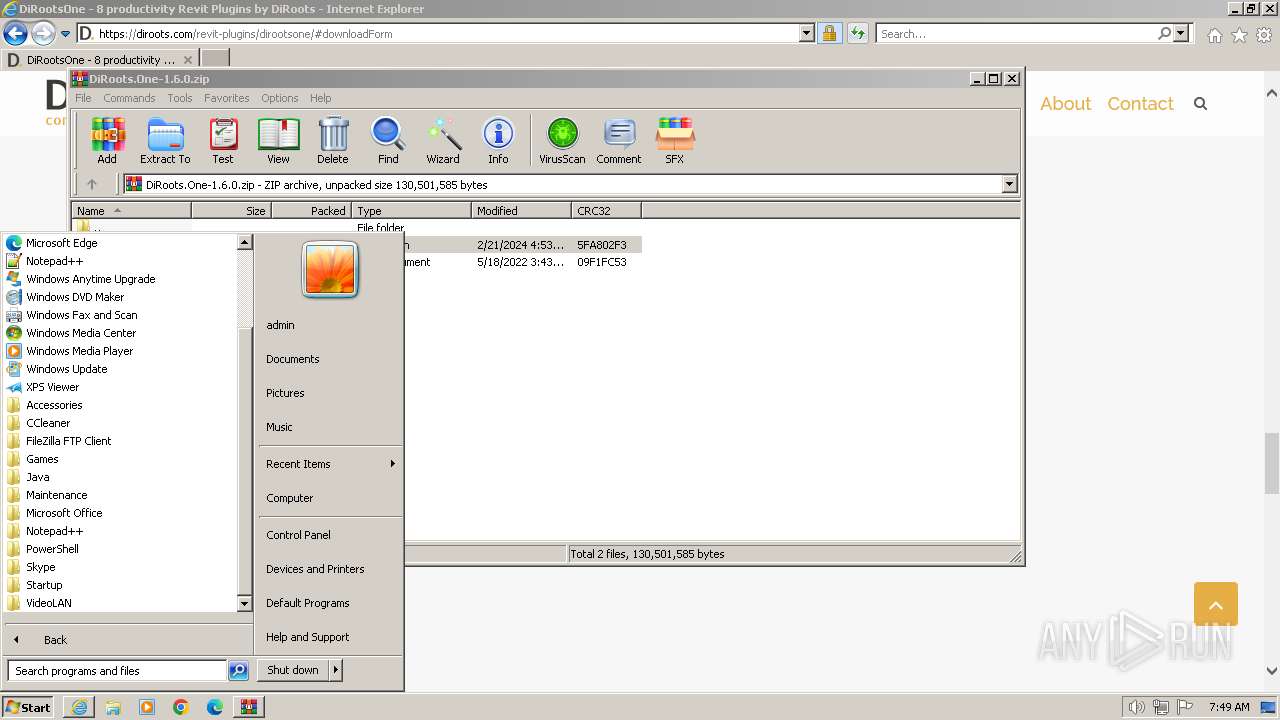Viewport: 1280px width, 720px height.
Task: Open Internet Explorer tools gear
Action: (1264, 35)
